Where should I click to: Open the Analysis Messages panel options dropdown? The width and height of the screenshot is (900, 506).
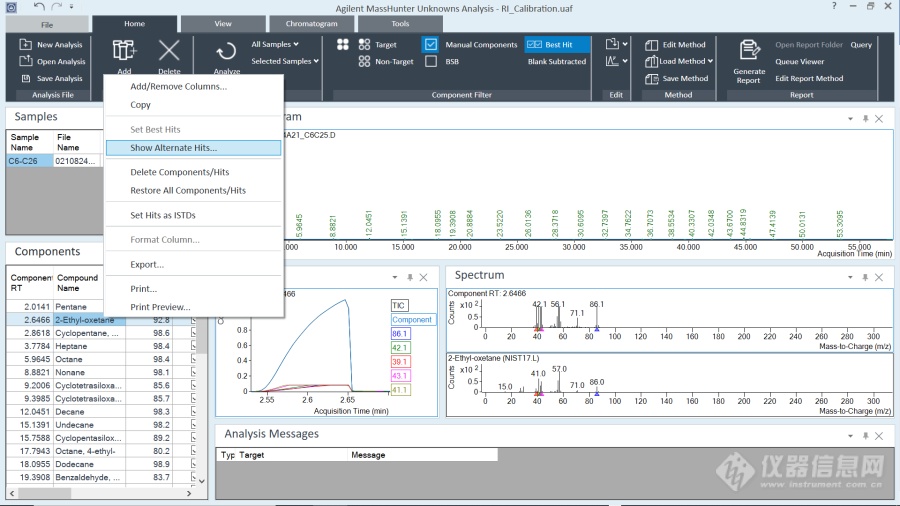[850, 436]
